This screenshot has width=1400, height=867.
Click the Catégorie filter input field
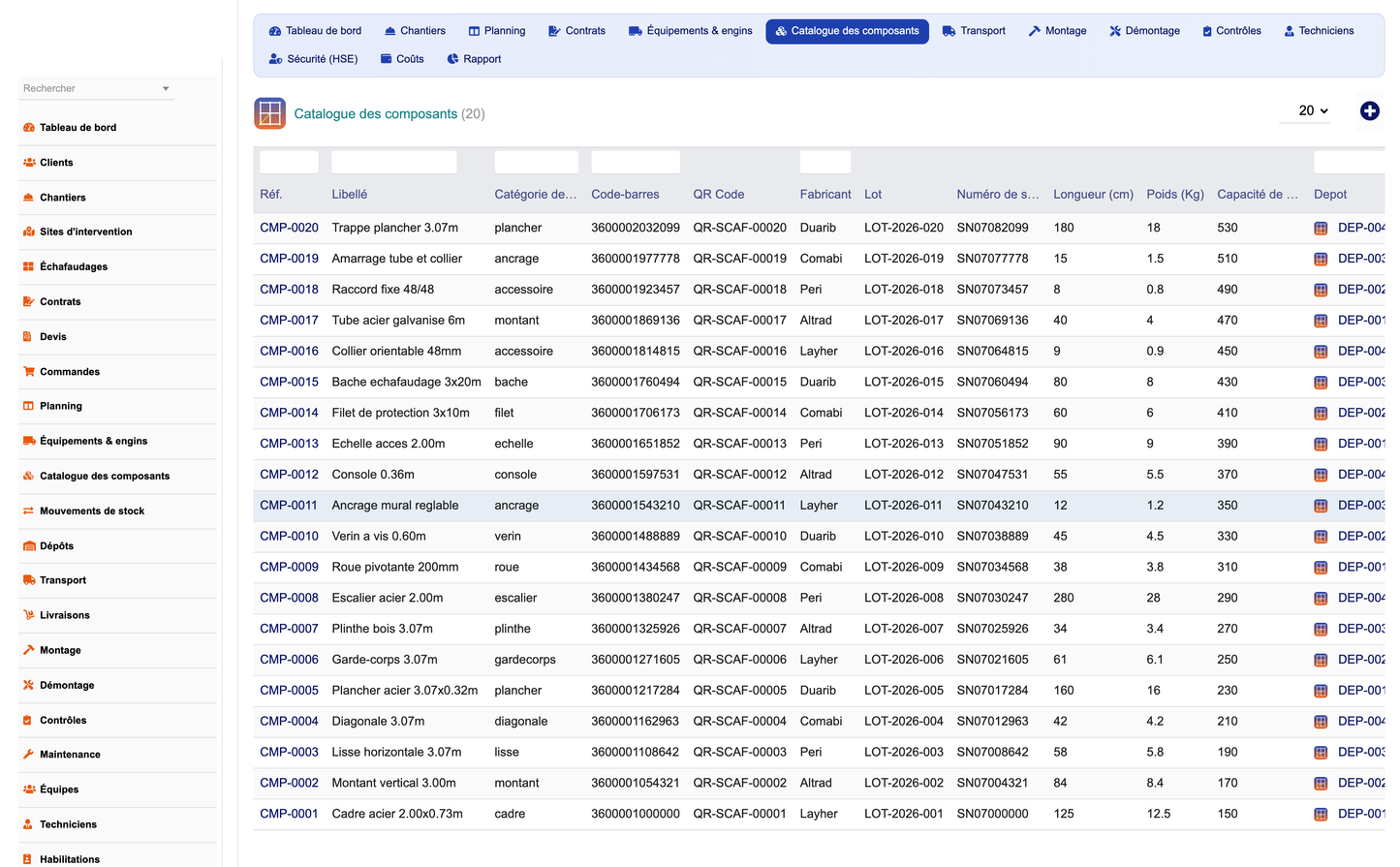click(536, 162)
